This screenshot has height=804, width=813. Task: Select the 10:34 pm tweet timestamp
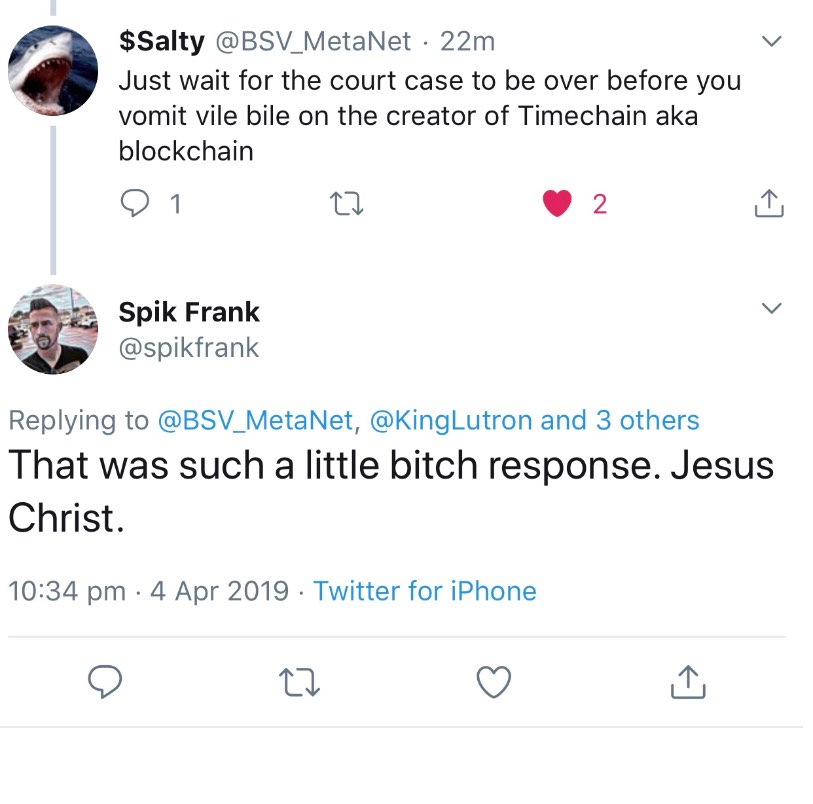[66, 591]
